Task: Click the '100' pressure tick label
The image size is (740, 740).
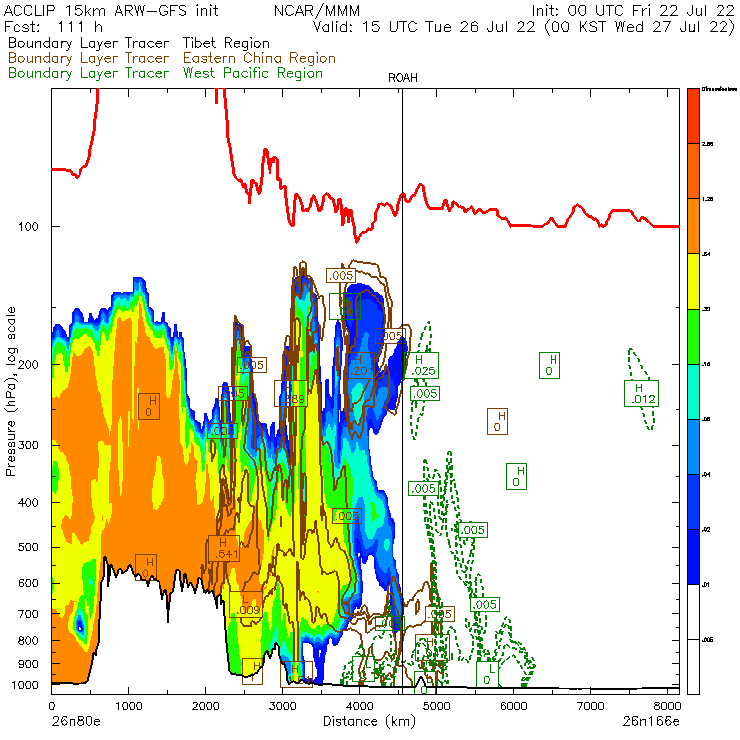Action: 28,227
